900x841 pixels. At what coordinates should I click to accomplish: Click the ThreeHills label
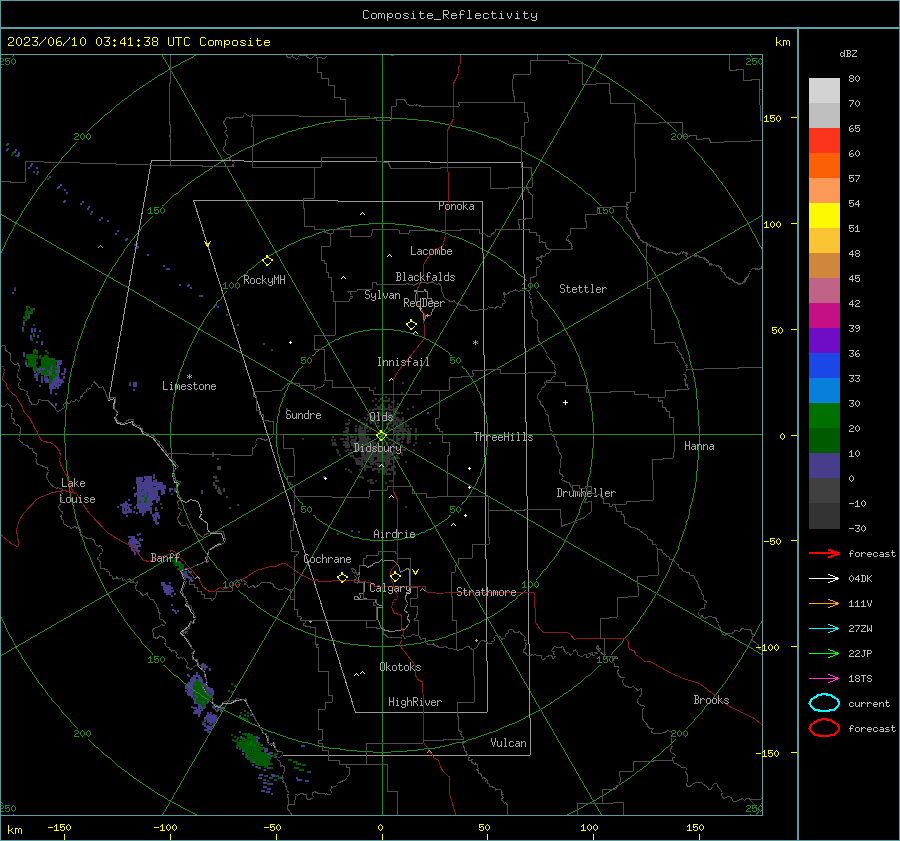503,437
